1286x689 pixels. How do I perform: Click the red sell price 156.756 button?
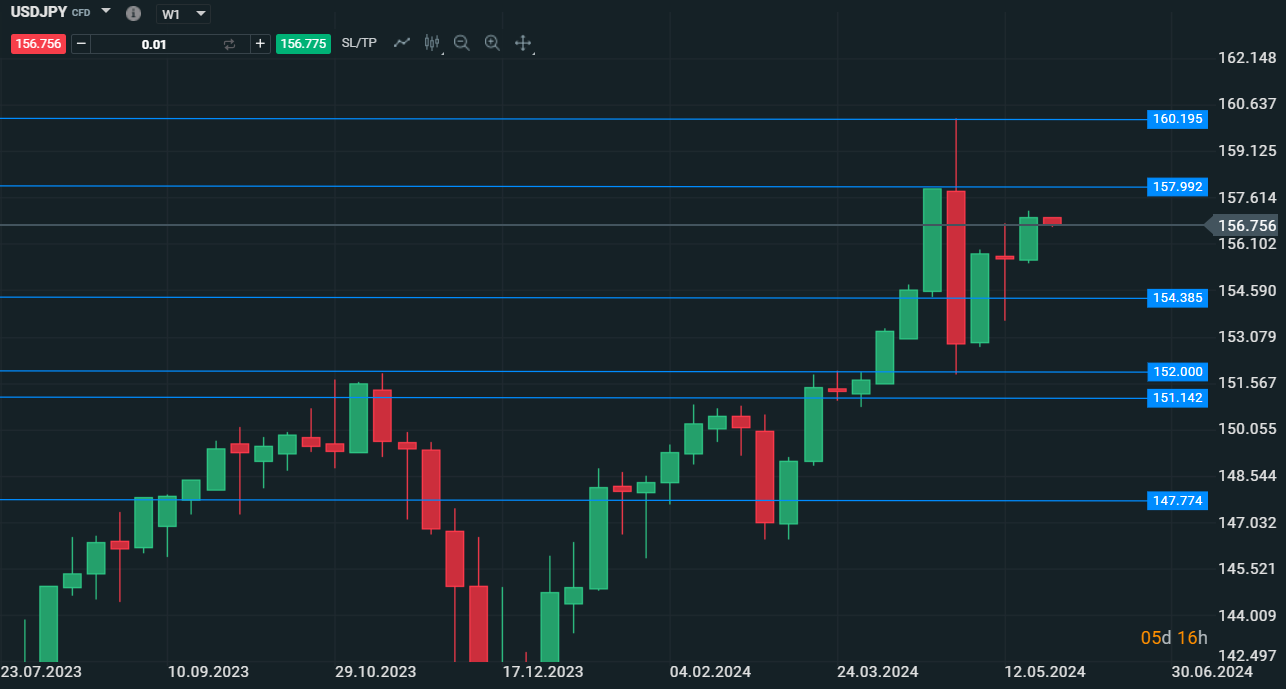38,44
